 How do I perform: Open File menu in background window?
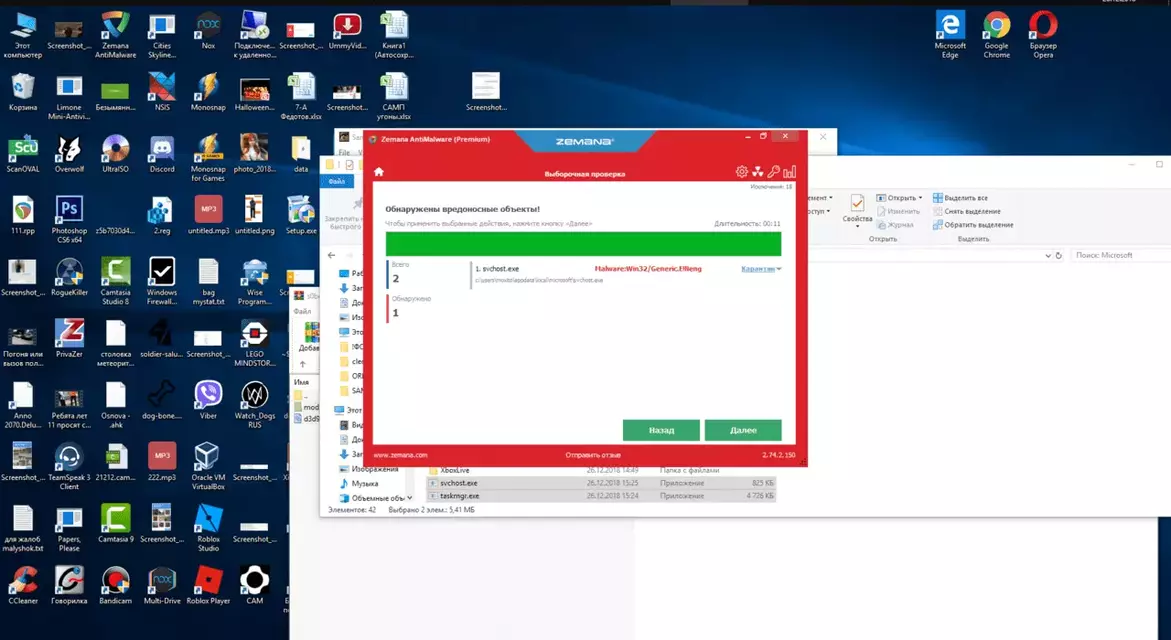(344, 152)
